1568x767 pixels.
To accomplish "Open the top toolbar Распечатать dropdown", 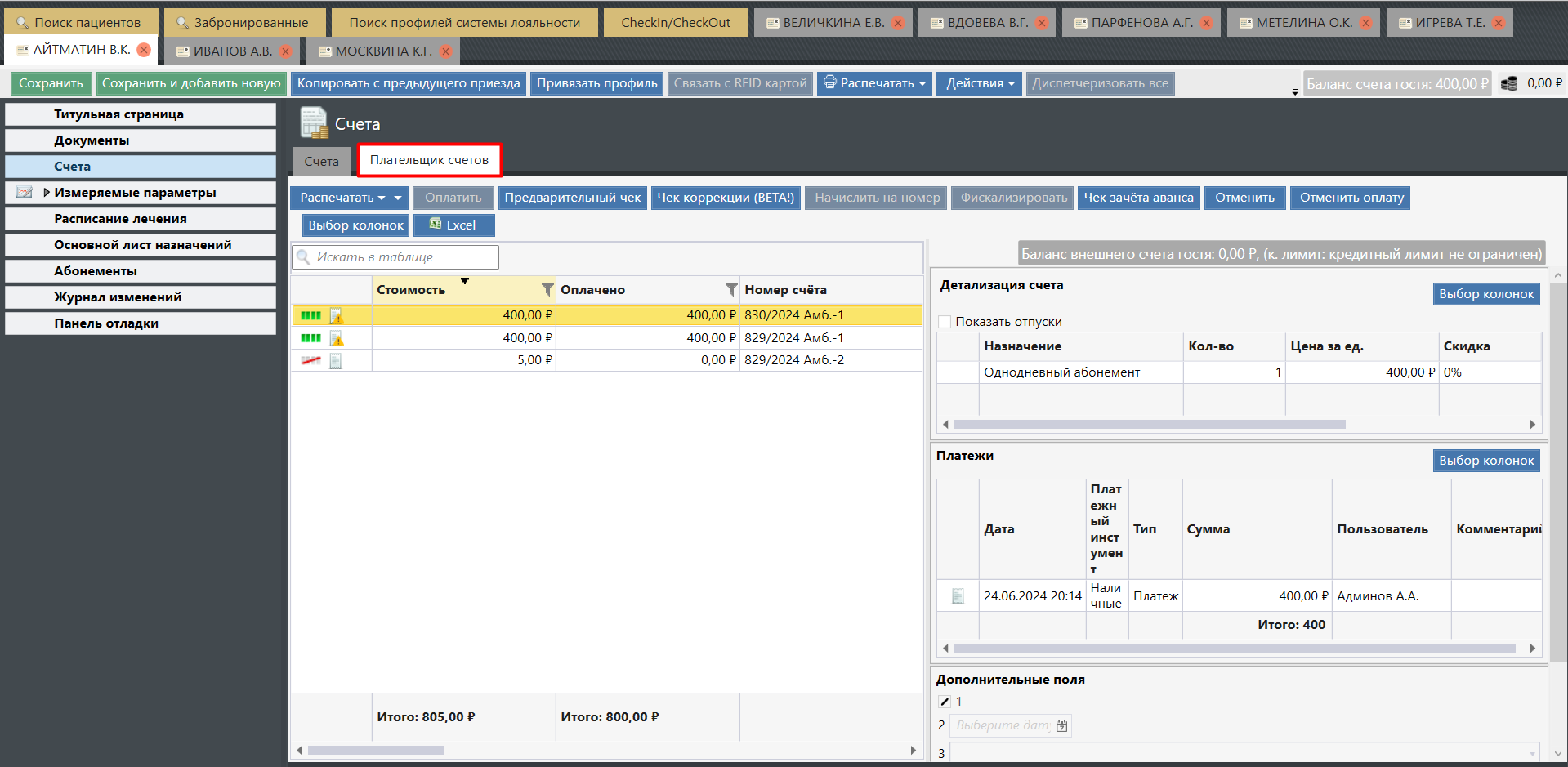I will [x=874, y=83].
